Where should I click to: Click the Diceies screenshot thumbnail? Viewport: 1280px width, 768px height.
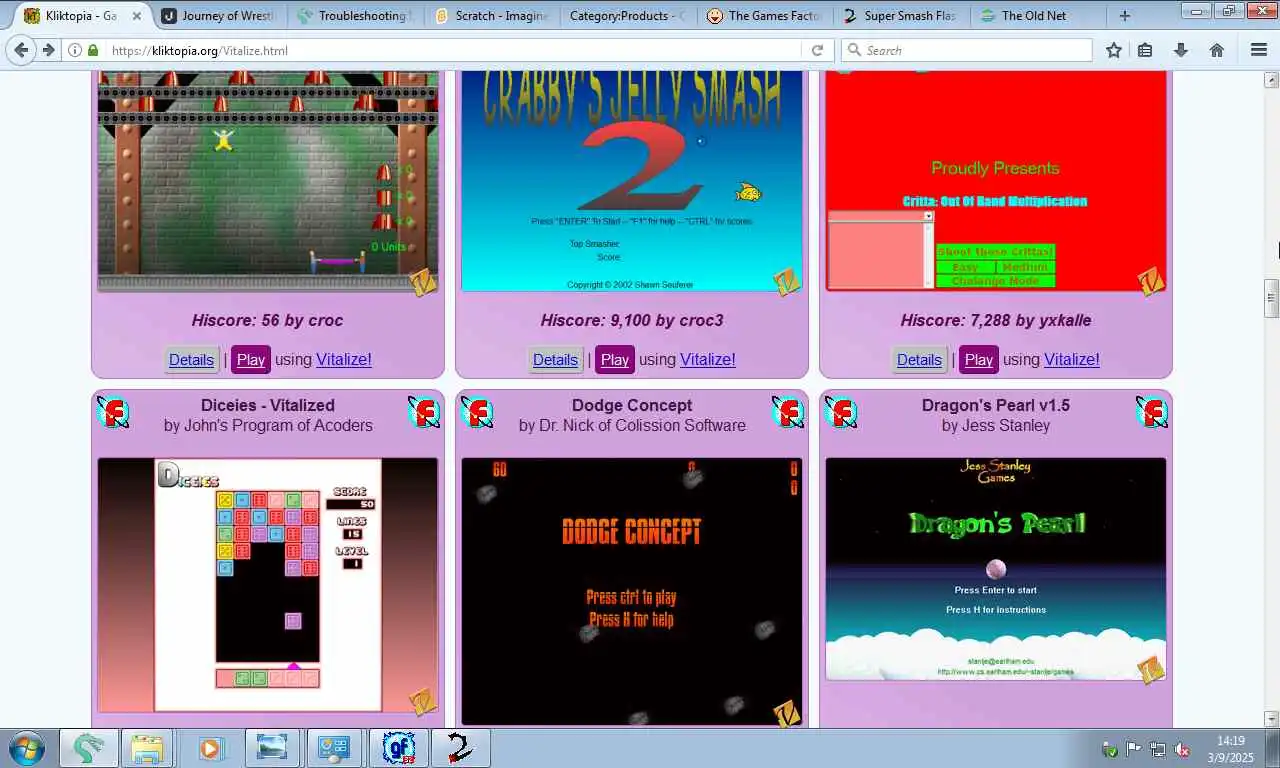[x=268, y=585]
